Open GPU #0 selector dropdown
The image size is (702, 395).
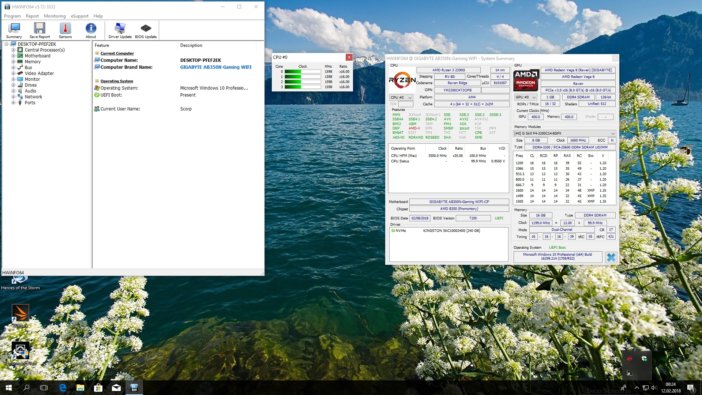click(525, 97)
